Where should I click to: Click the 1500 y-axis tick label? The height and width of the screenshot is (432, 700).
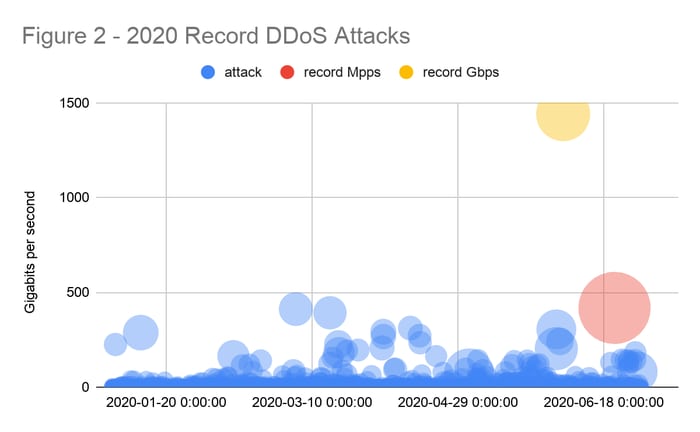coord(74,103)
